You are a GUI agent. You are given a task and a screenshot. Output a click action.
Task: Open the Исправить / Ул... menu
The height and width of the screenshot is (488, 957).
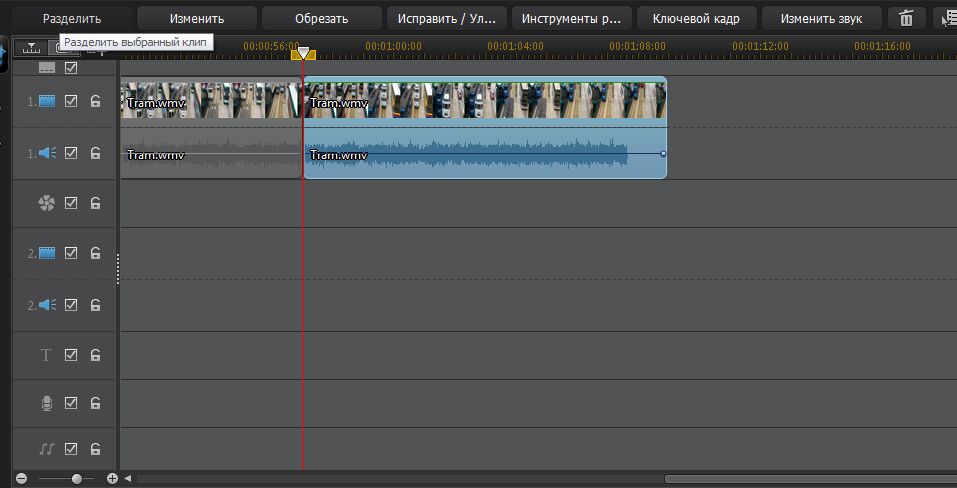pos(446,18)
